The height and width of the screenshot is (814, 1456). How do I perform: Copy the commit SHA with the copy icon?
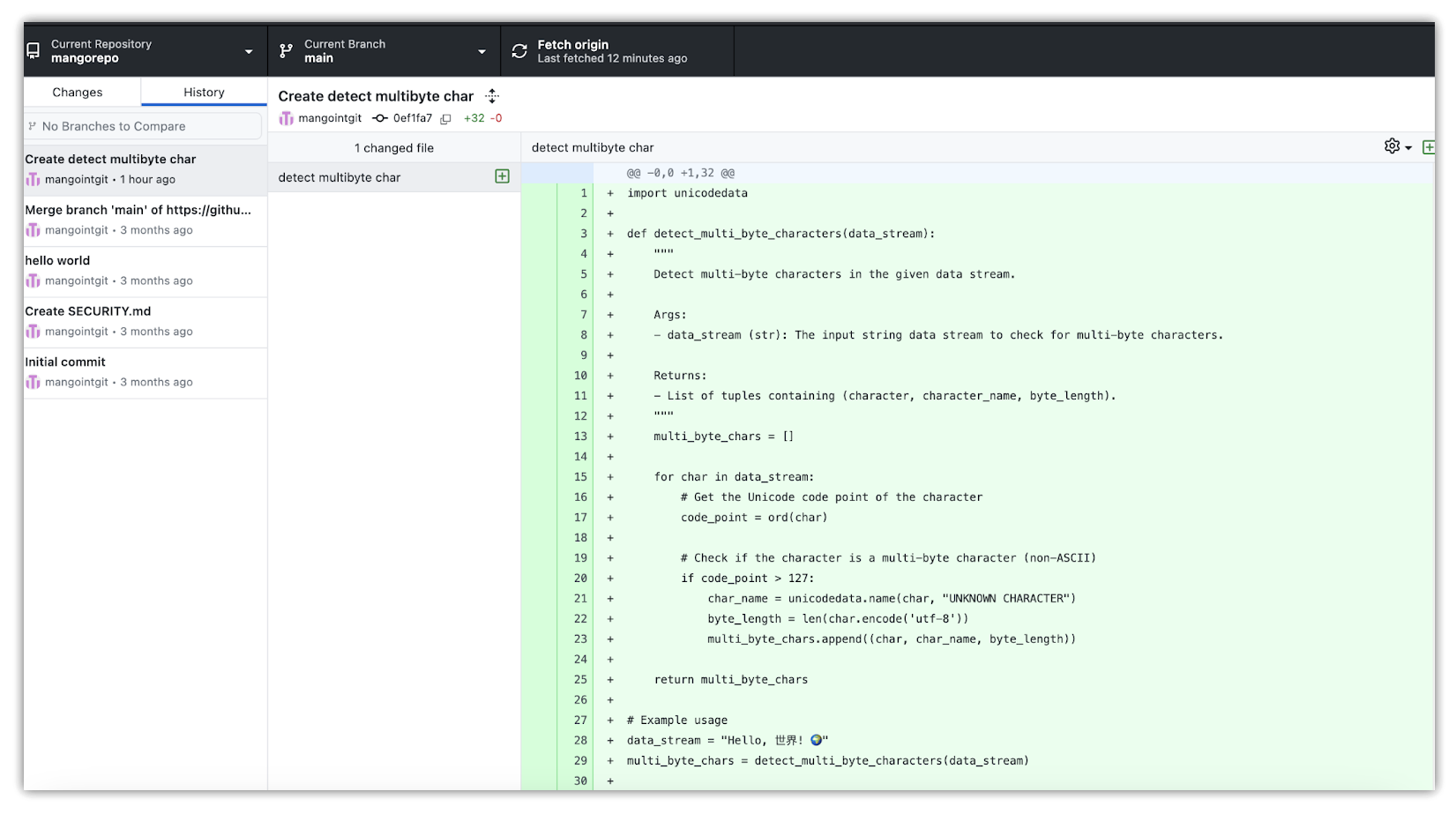(x=446, y=119)
